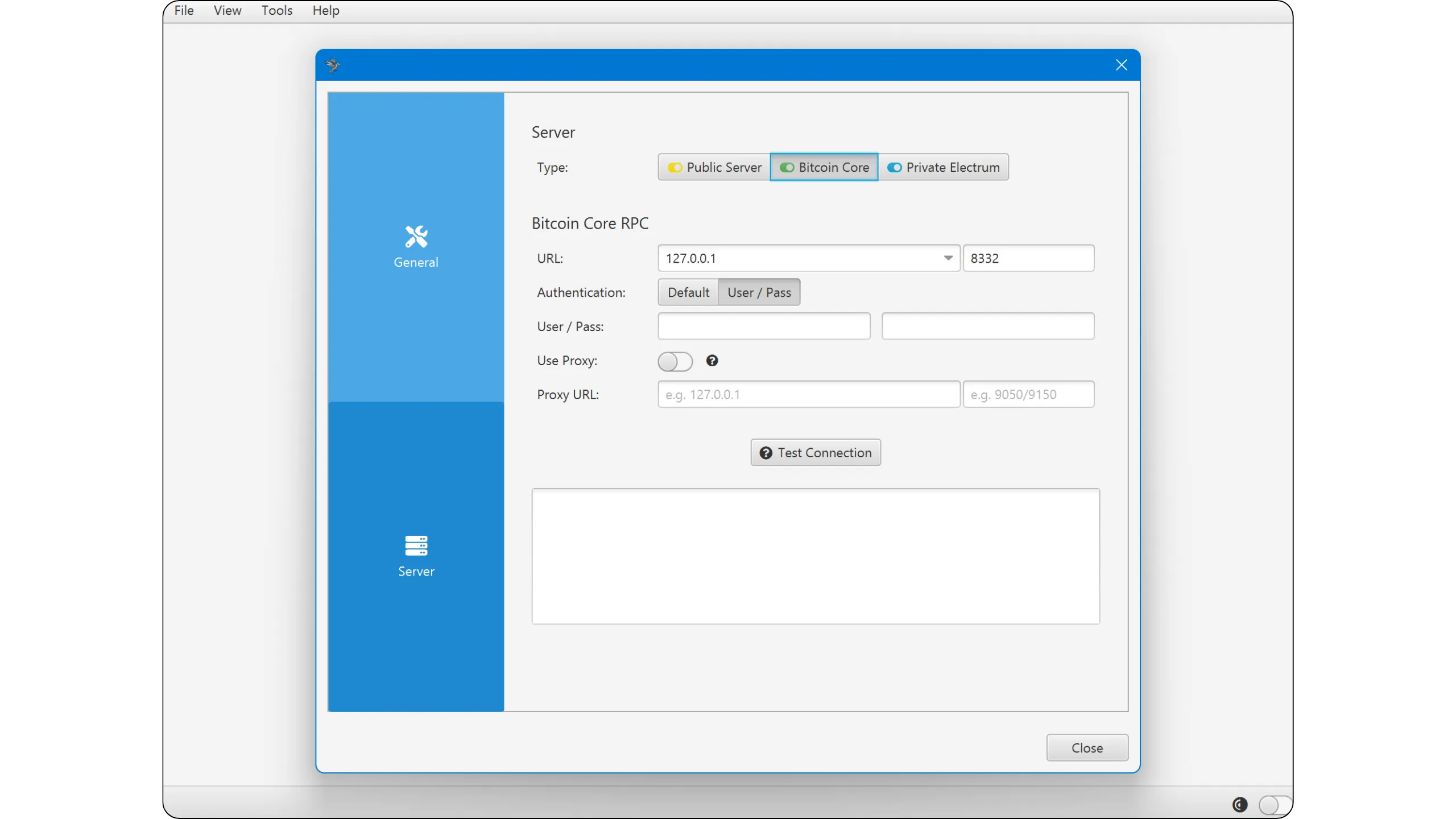This screenshot has height=819, width=1456.
Task: Click the Test Connection button
Action: 816,452
